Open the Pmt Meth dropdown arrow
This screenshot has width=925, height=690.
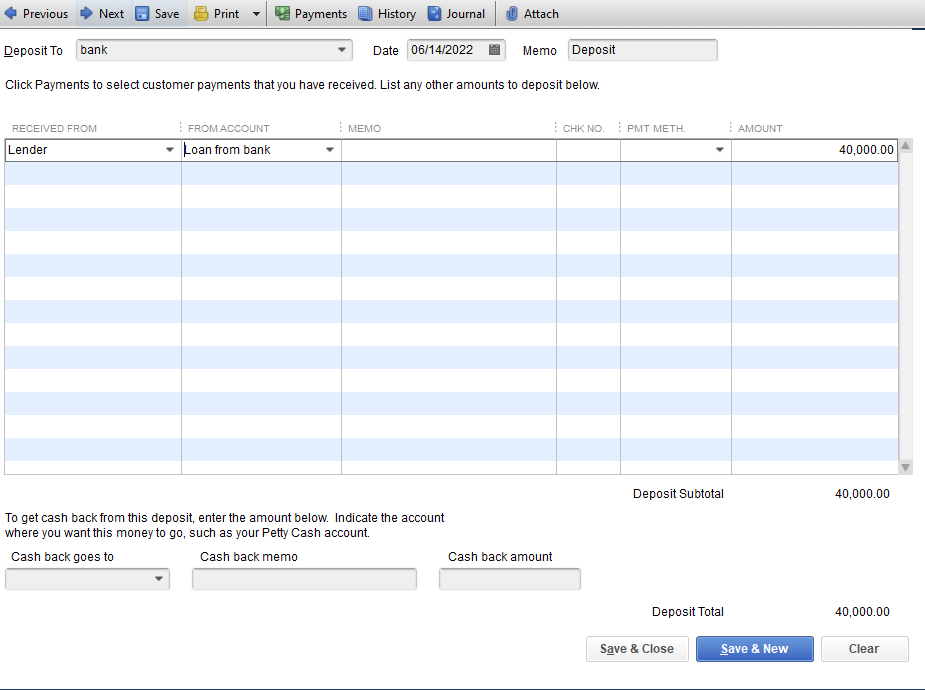tap(720, 150)
